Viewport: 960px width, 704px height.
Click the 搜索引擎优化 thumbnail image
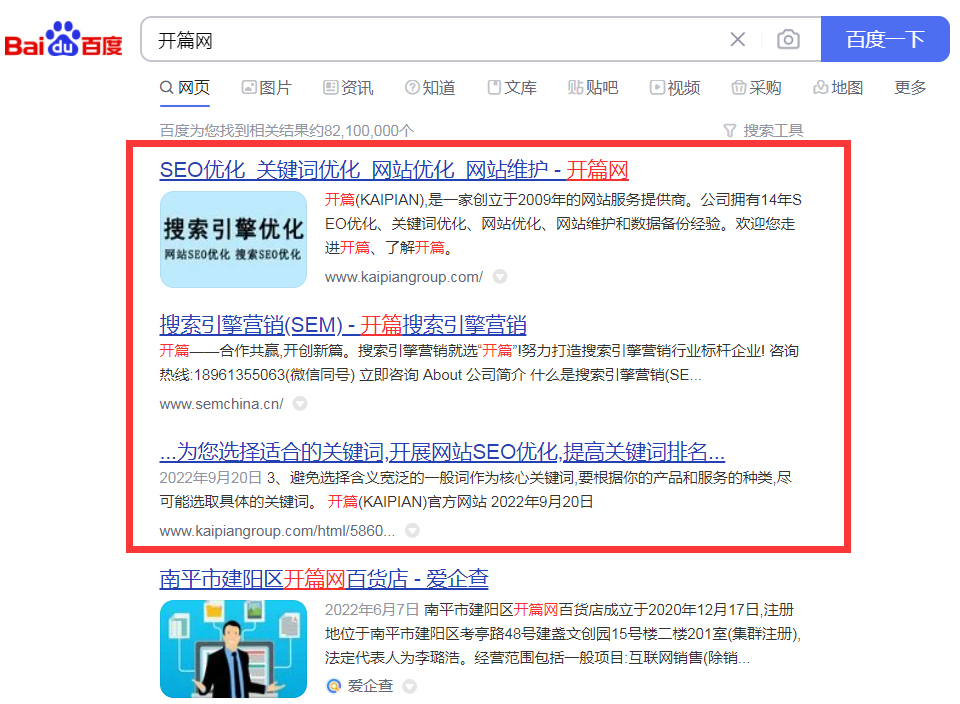233,239
